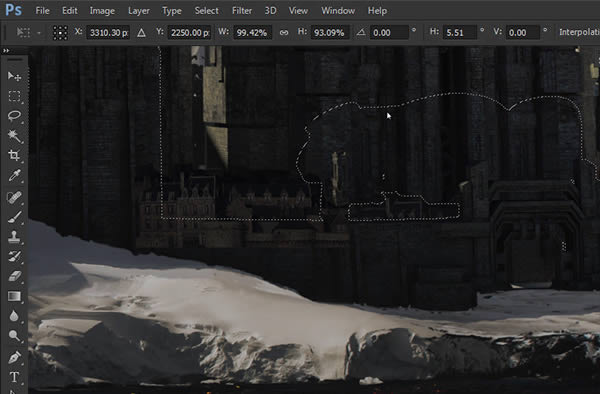This screenshot has height=394, width=600.
Task: Select the History Brush tool
Action: 14,257
